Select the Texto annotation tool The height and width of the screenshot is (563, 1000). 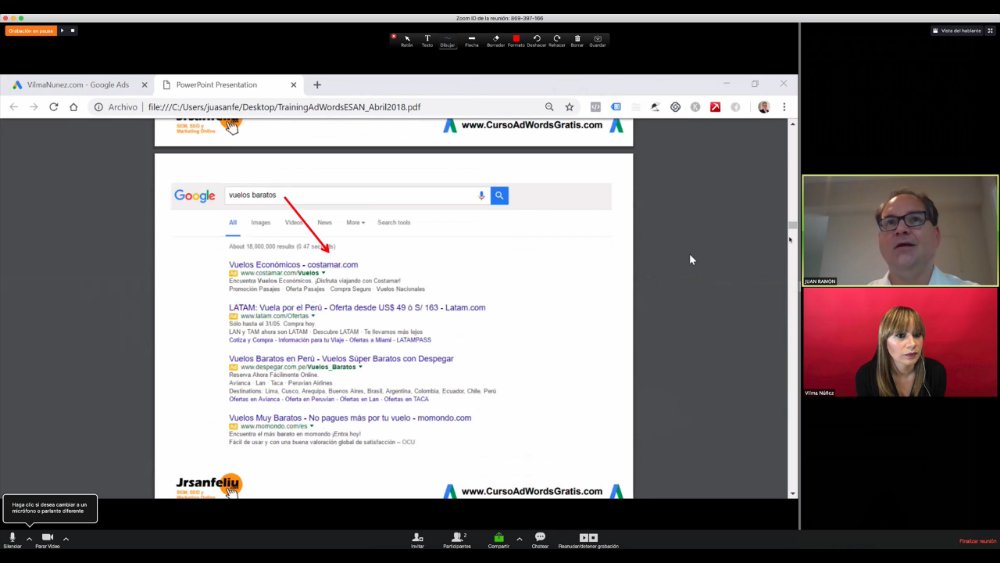[x=427, y=41]
